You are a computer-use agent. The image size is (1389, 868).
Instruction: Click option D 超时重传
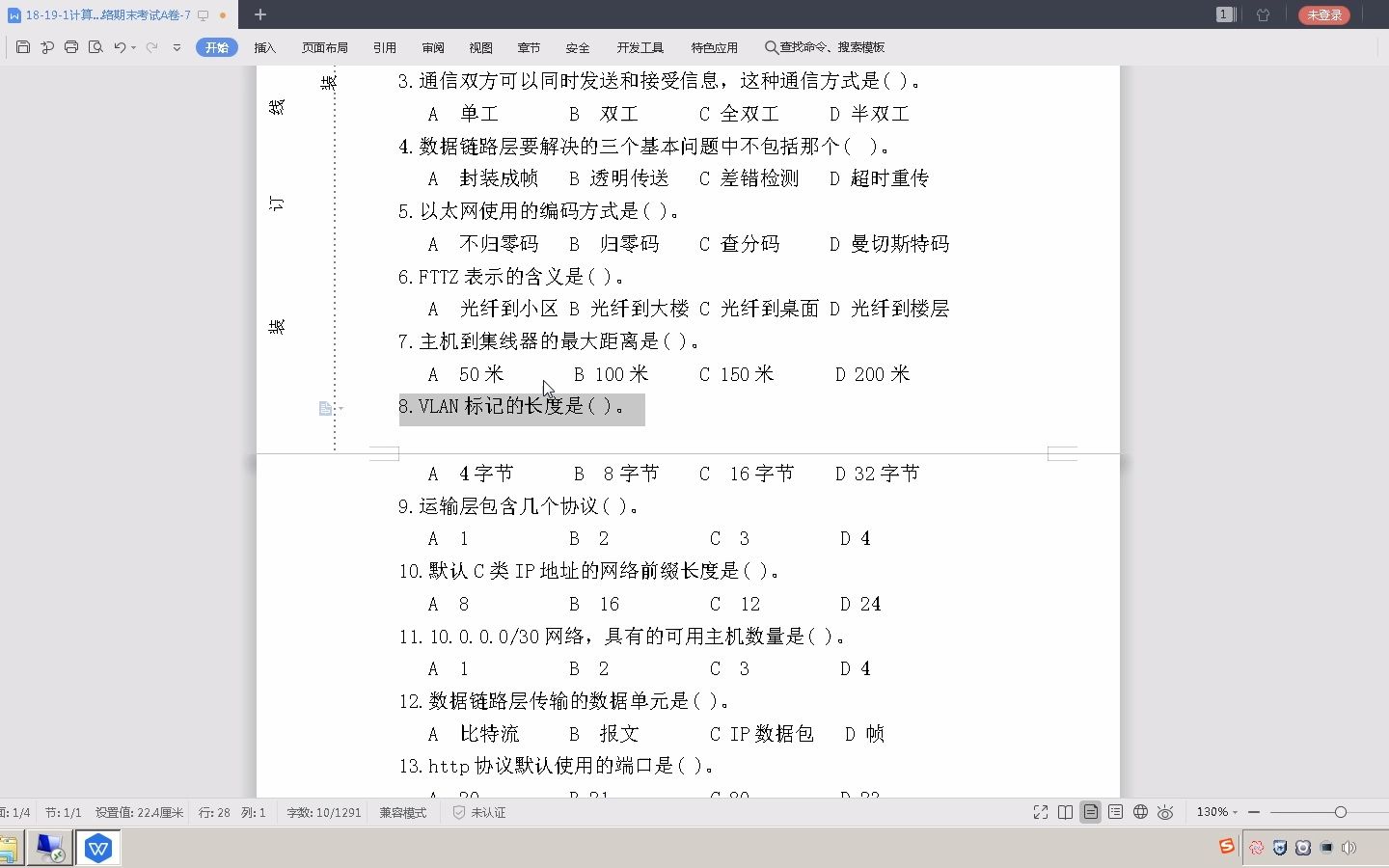pyautogui.click(x=879, y=178)
